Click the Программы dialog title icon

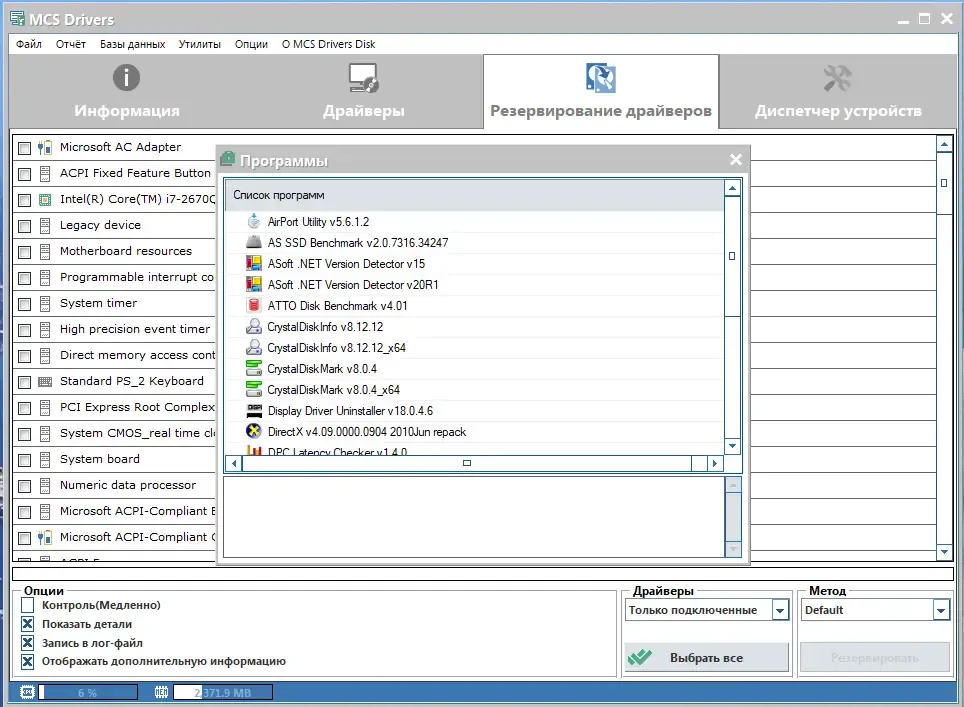tap(227, 159)
